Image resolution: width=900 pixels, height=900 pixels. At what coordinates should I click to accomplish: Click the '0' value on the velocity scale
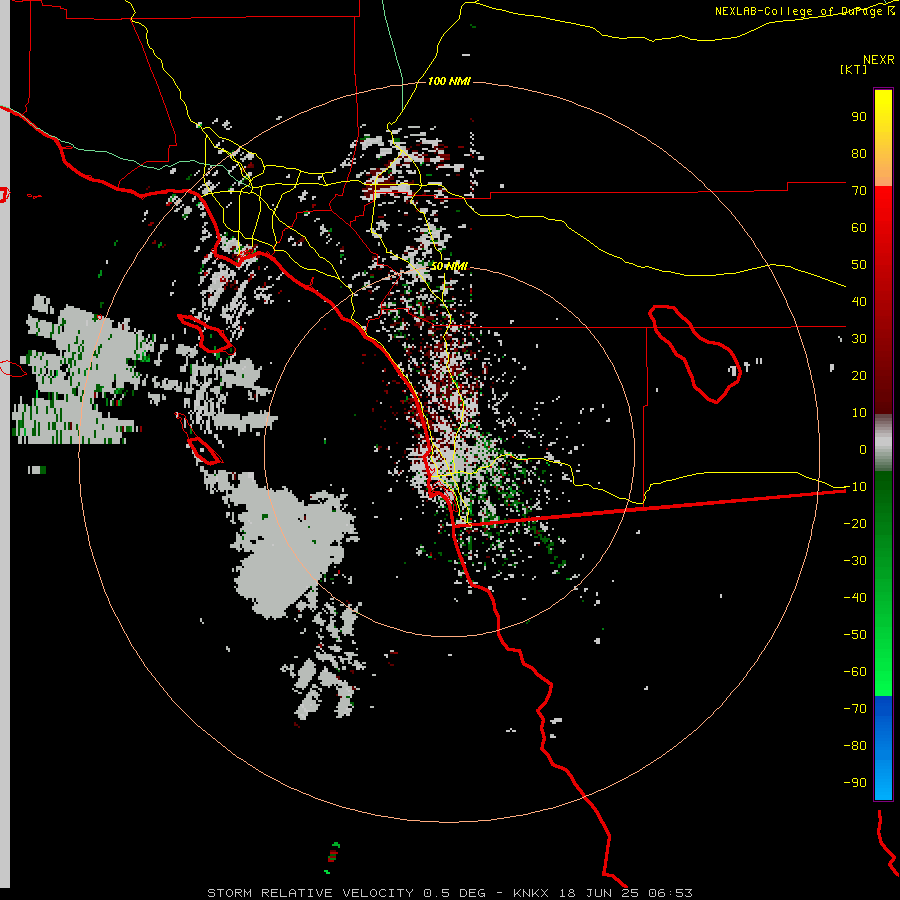(863, 449)
